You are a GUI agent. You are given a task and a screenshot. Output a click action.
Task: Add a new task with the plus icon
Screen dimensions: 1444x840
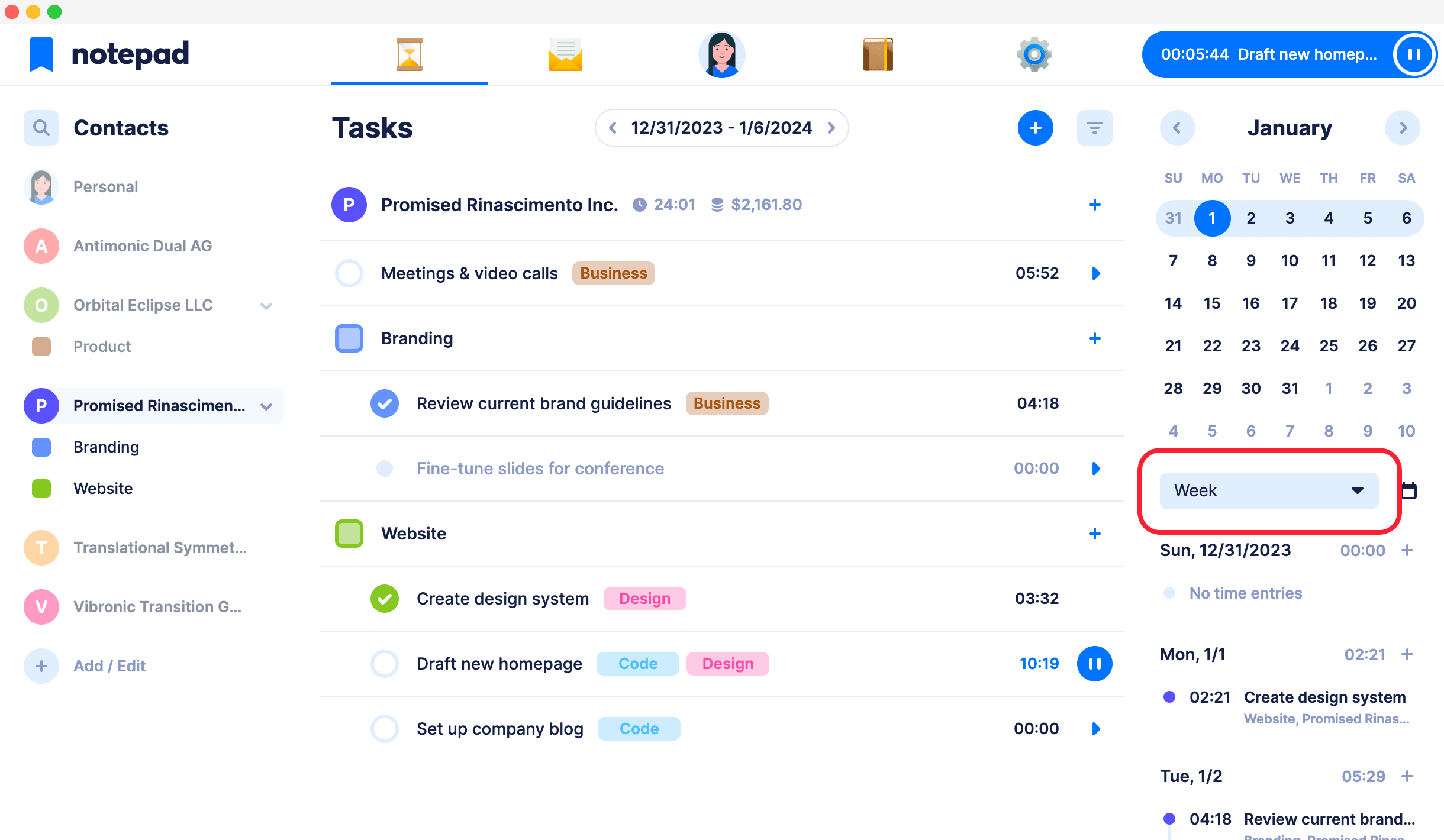(1036, 127)
